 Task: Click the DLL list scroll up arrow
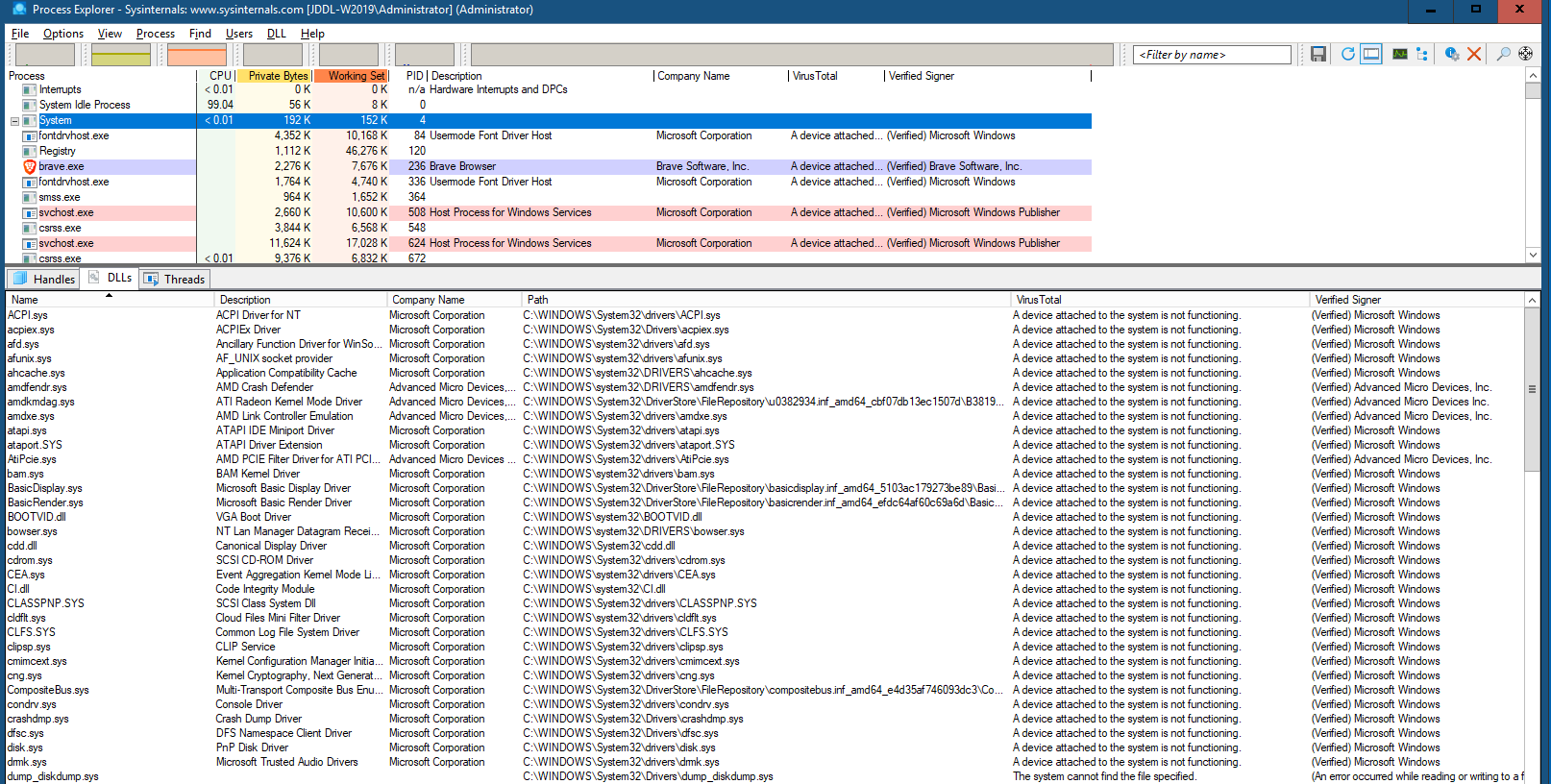[1533, 301]
